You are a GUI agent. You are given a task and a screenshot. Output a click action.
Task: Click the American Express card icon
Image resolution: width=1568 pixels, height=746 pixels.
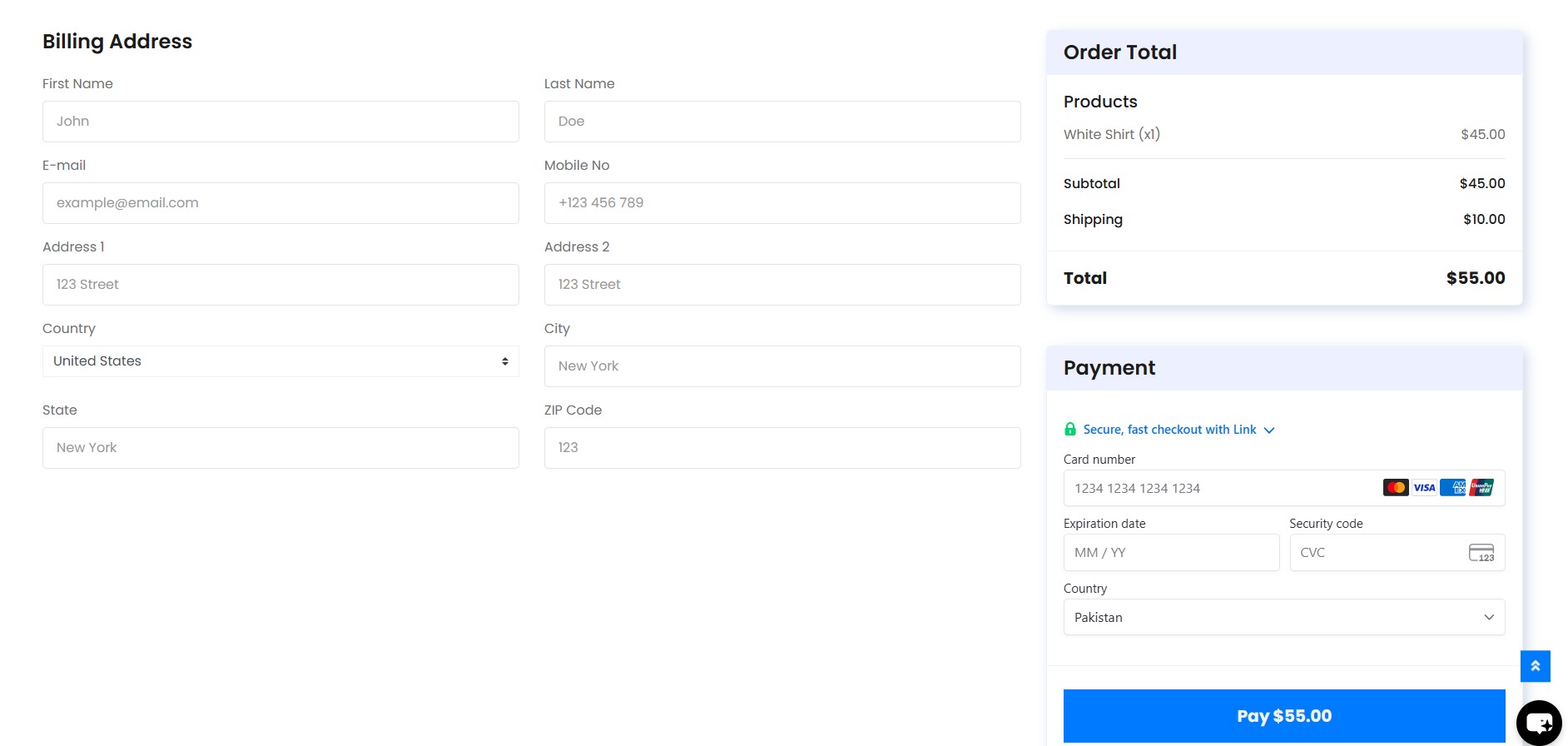pyautogui.click(x=1452, y=488)
